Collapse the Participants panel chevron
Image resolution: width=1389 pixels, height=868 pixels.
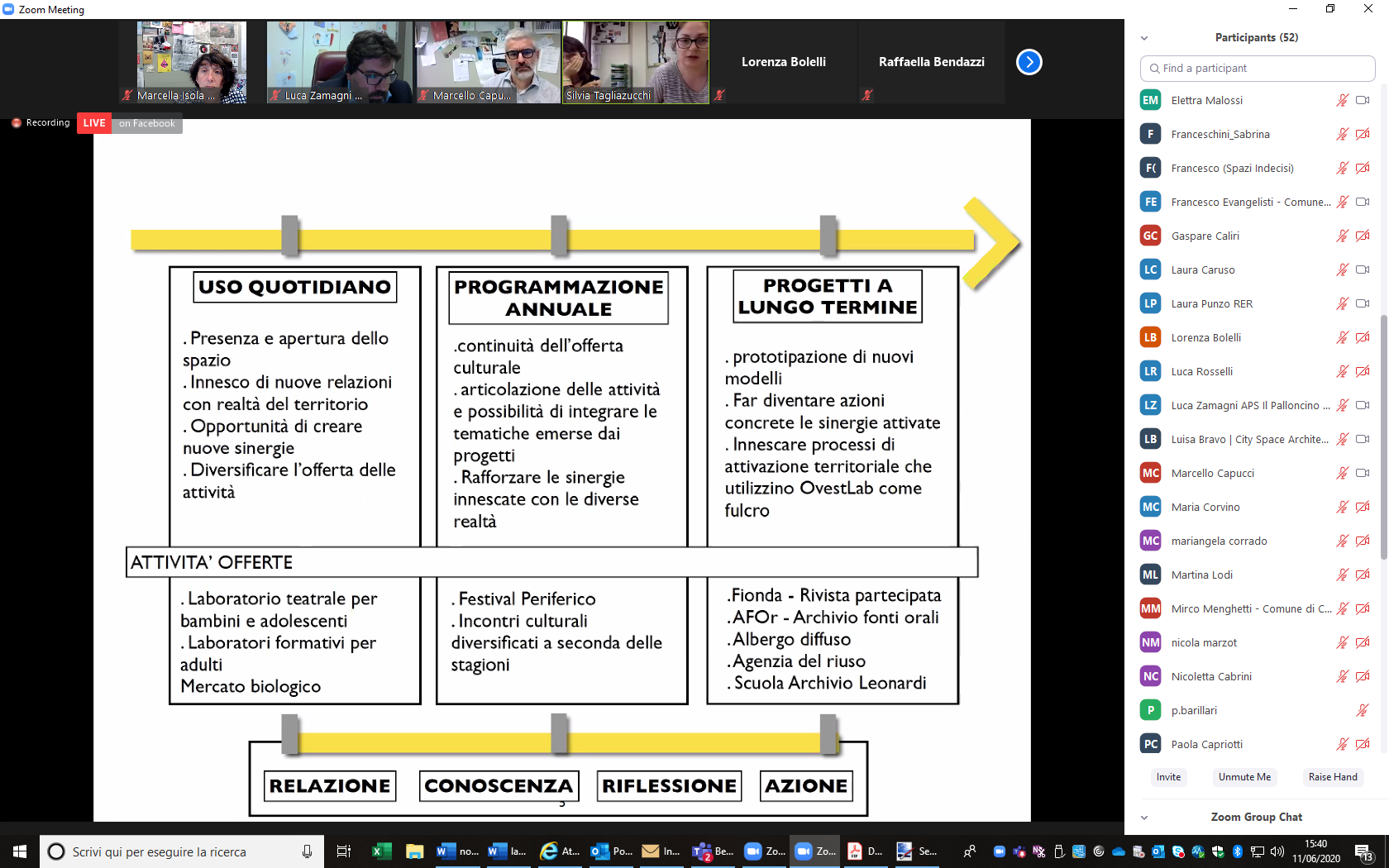pos(1144,38)
